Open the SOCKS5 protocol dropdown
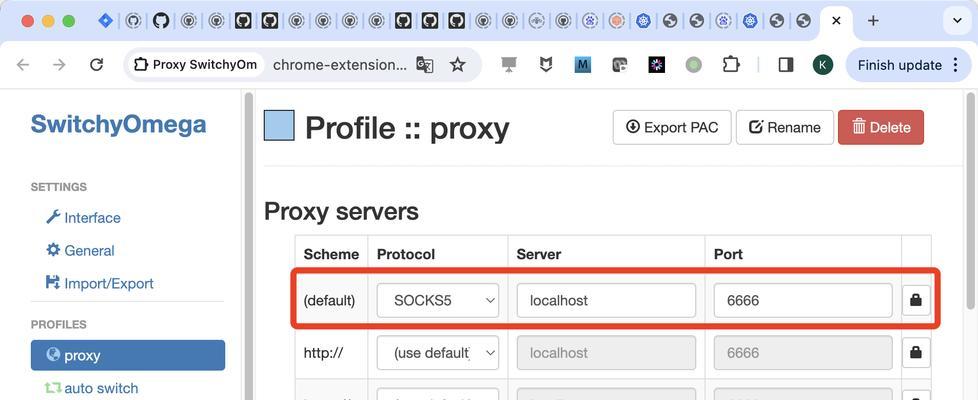Screen dimensions: 978x400 [x=438, y=300]
